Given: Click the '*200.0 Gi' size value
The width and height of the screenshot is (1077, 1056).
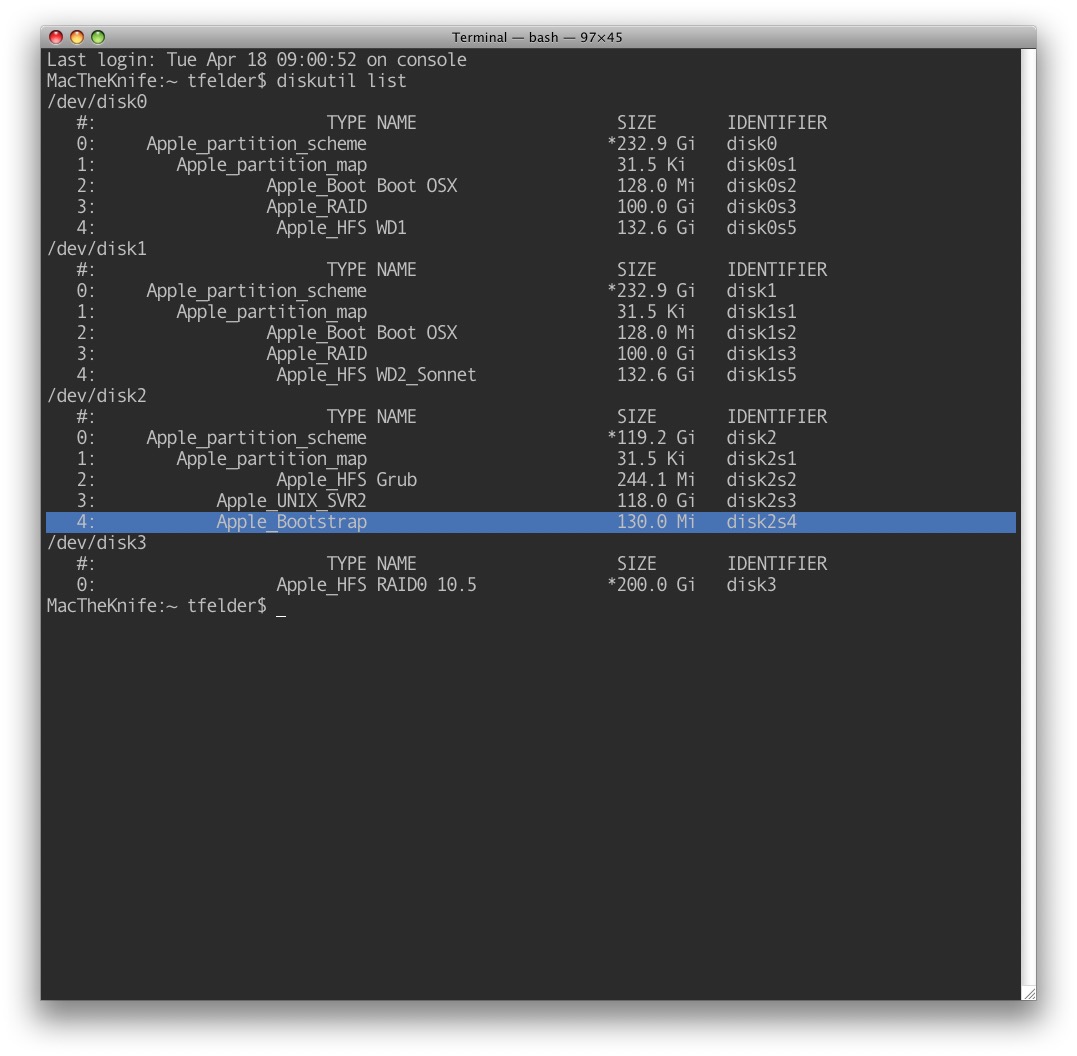Looking at the screenshot, I should coord(651,585).
